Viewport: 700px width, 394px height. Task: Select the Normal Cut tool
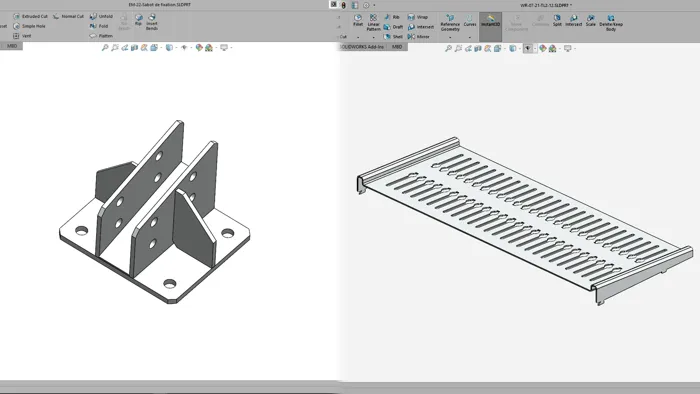pyautogui.click(x=68, y=16)
